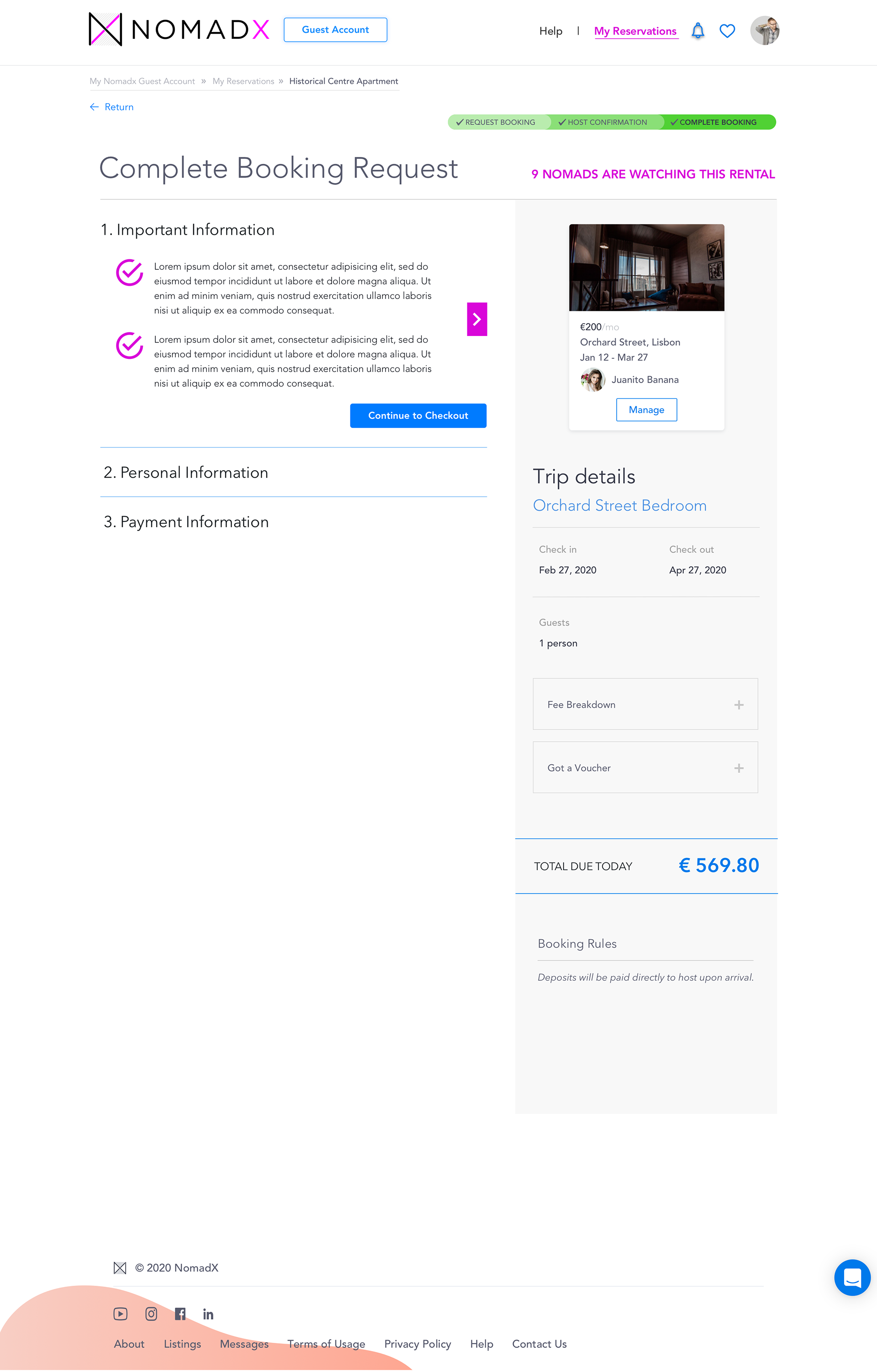
Task: Expand the Personal Information step
Action: click(x=186, y=473)
